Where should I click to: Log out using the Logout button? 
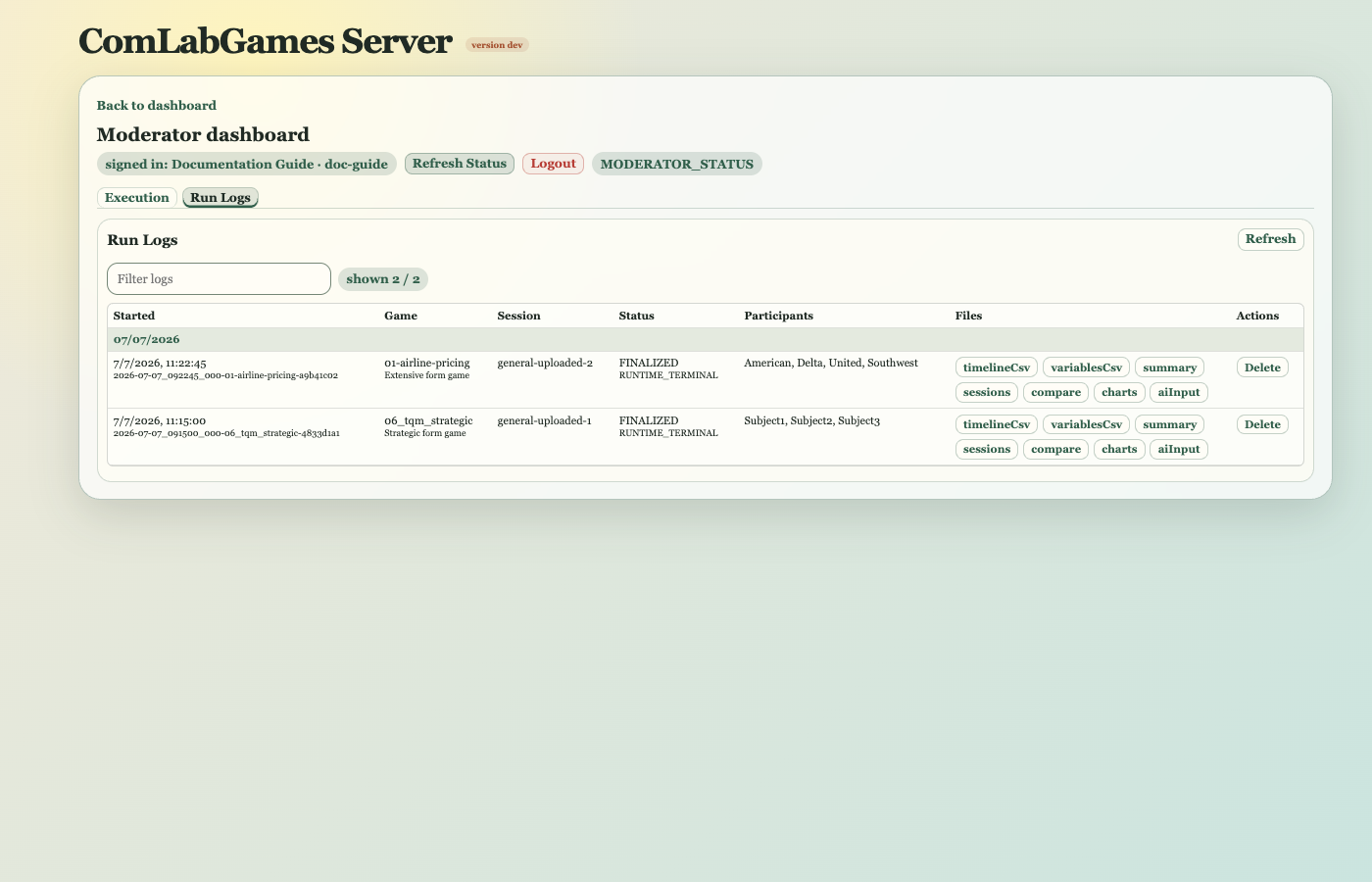pos(553,164)
